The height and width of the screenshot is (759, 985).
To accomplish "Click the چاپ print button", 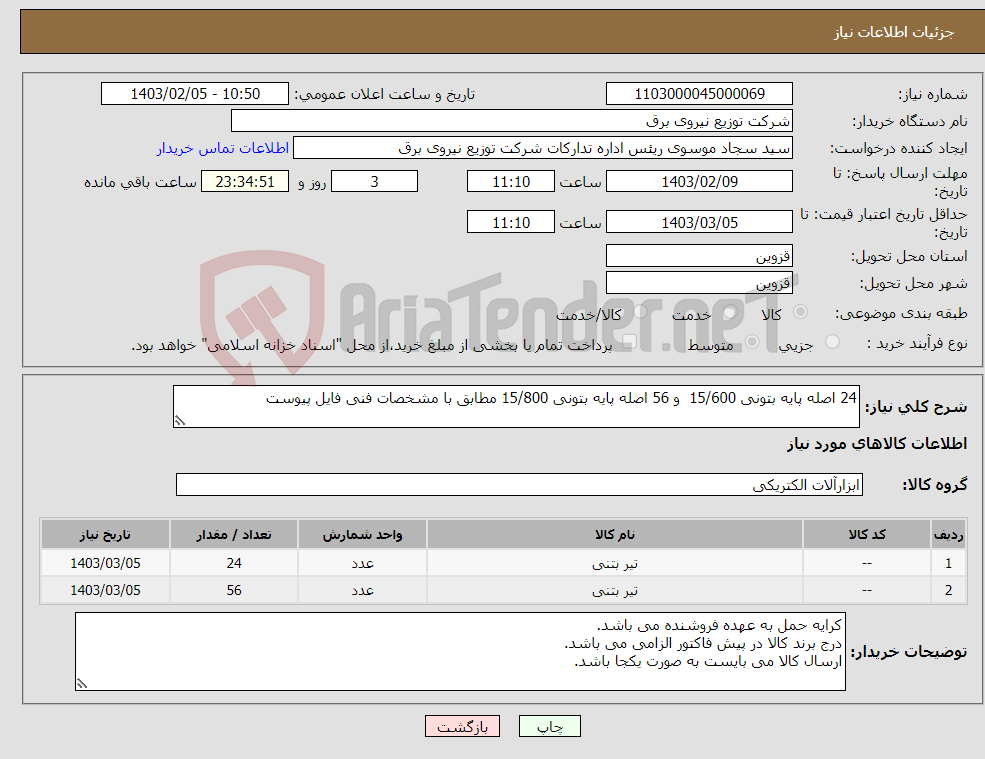I will tap(550, 726).
